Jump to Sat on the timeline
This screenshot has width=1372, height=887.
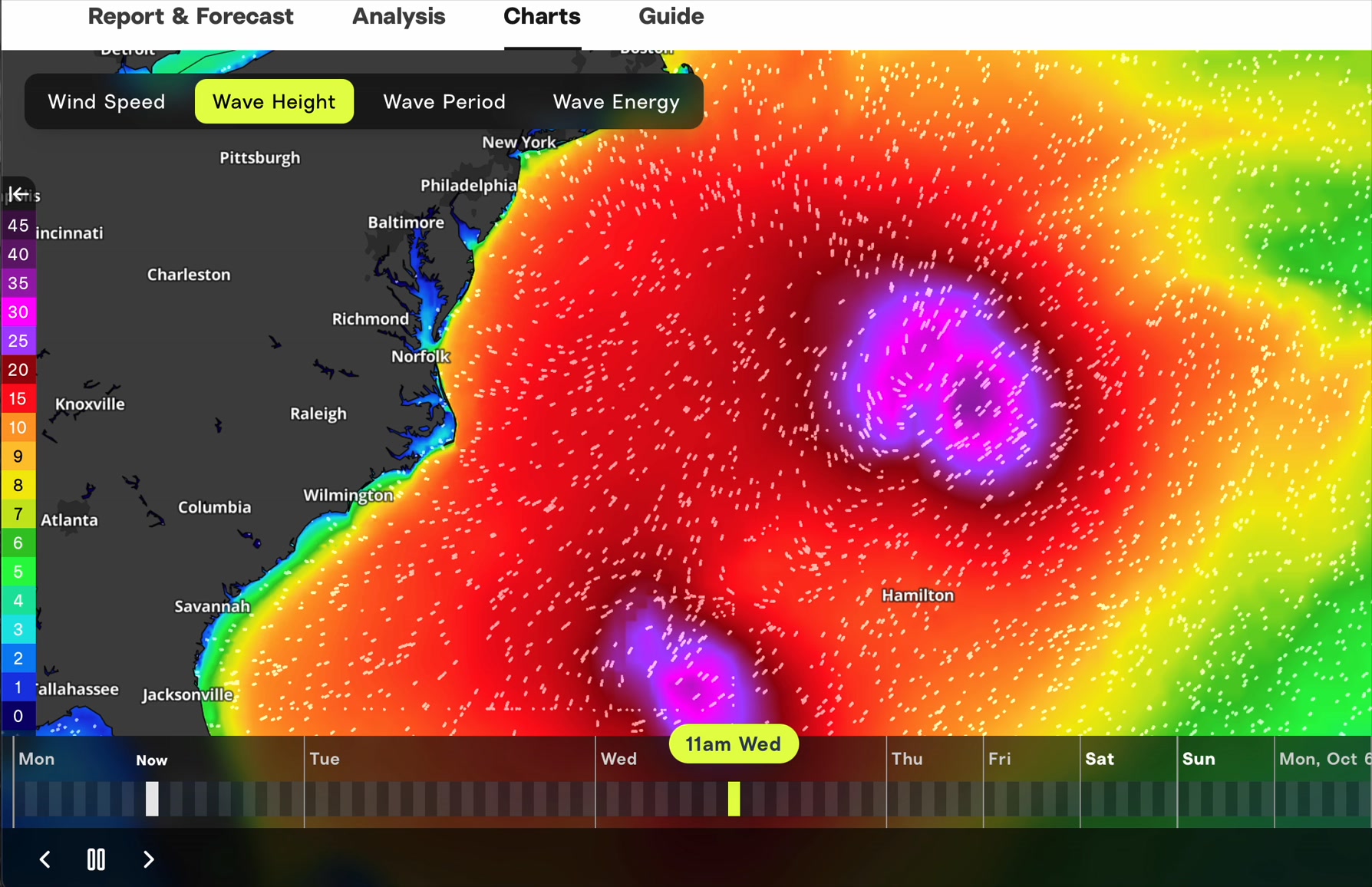1100,759
